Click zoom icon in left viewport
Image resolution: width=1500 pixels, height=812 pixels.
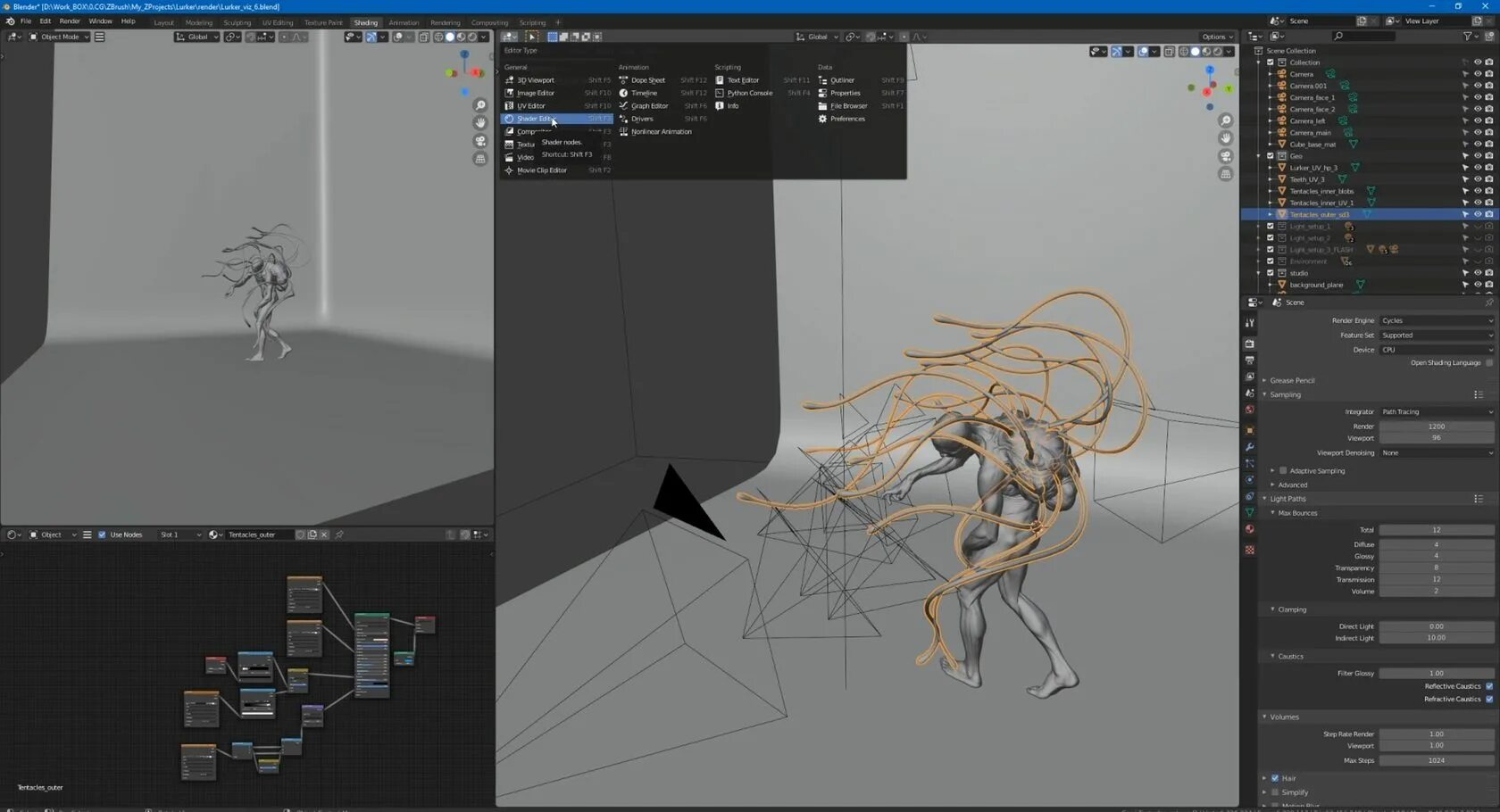(x=480, y=105)
